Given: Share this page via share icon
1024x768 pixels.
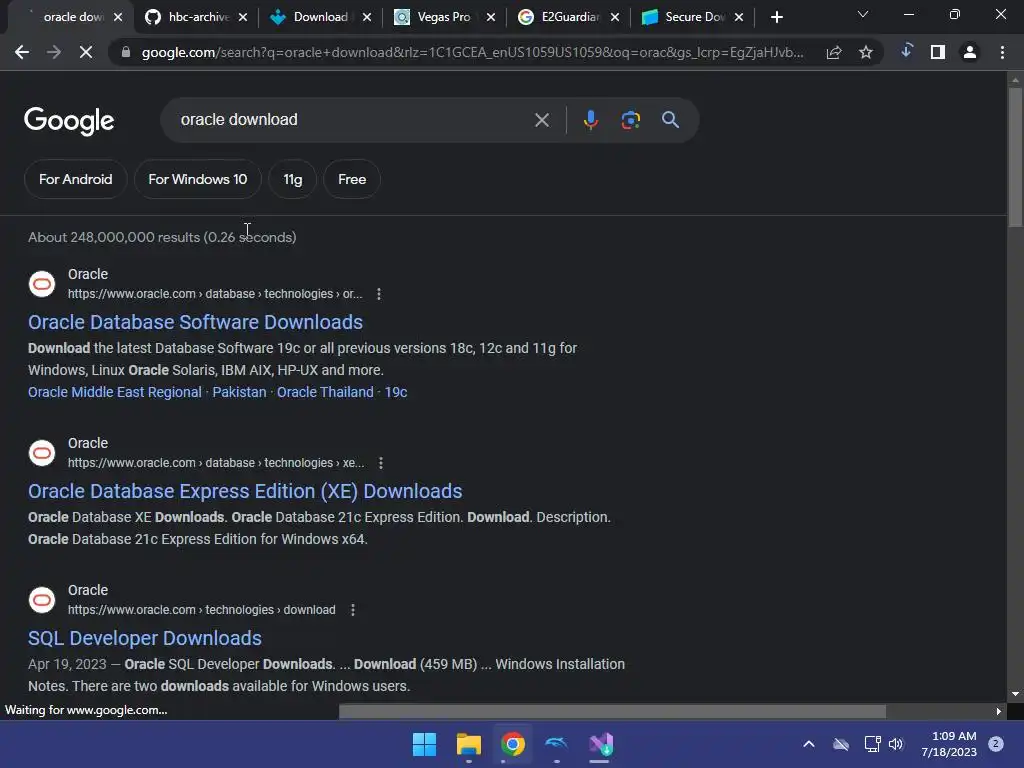Looking at the screenshot, I should [834, 52].
